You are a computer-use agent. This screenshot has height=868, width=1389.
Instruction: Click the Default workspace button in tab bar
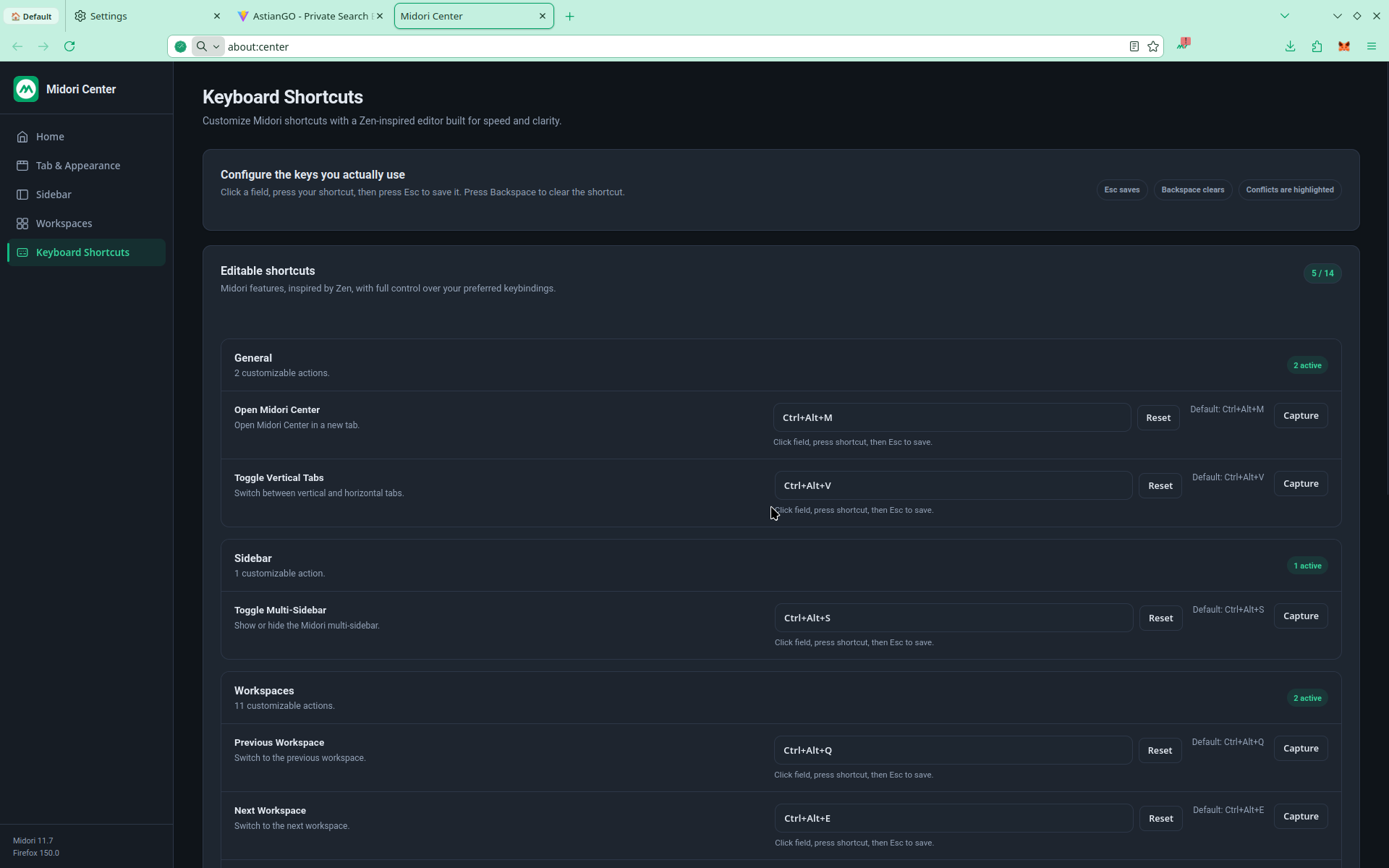31,16
